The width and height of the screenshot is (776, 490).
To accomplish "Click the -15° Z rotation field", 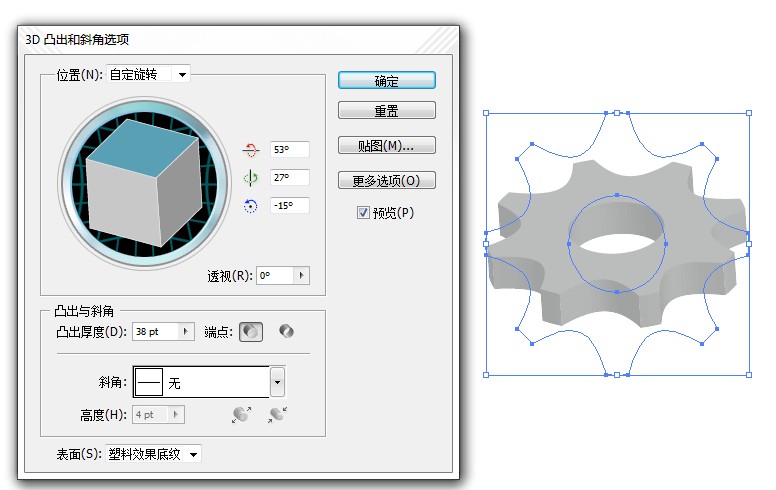I will [x=290, y=205].
